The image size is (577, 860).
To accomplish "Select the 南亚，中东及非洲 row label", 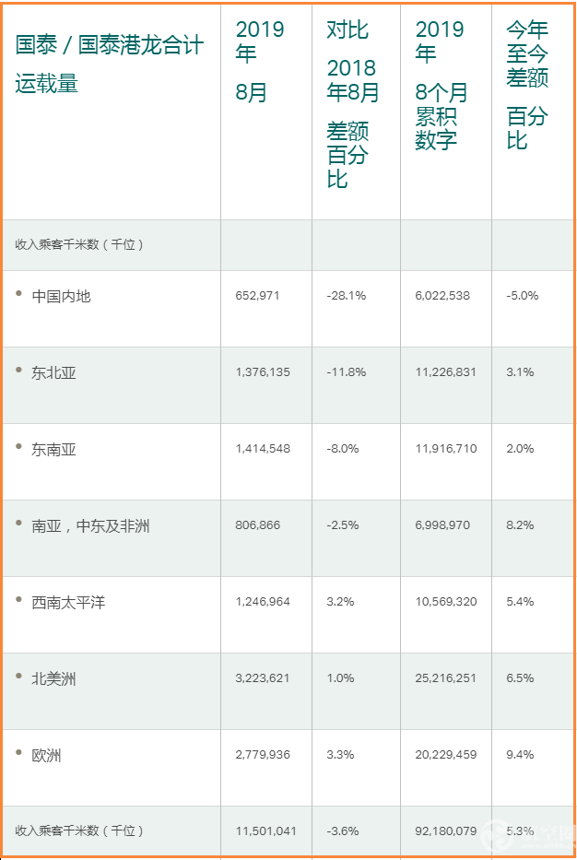I will [x=90, y=527].
